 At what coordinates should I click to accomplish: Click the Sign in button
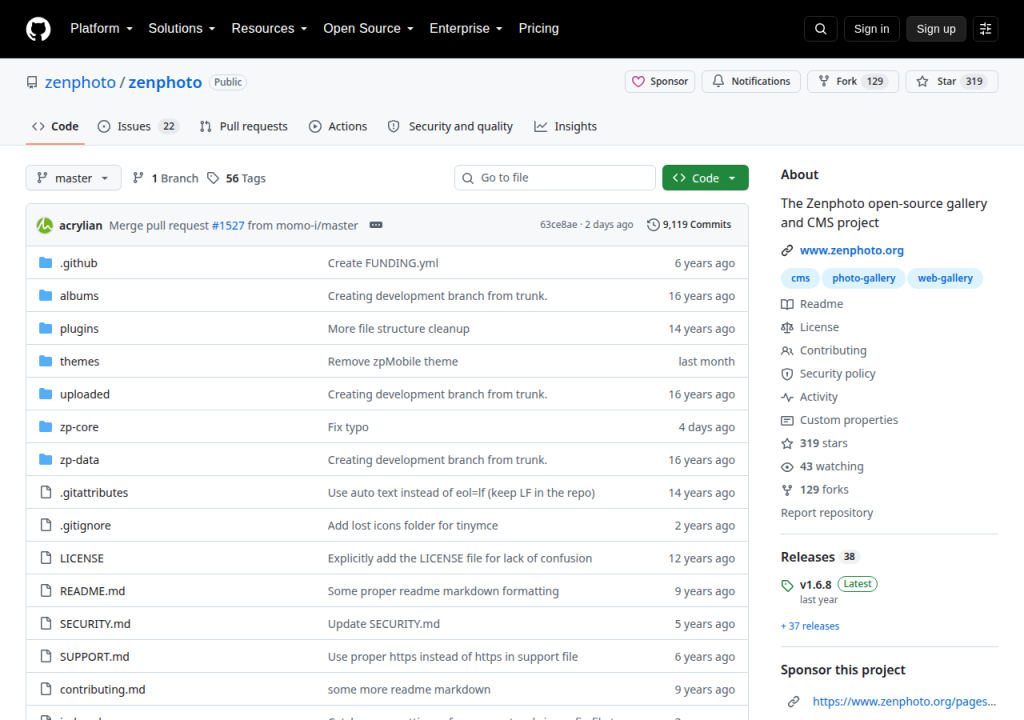click(871, 29)
